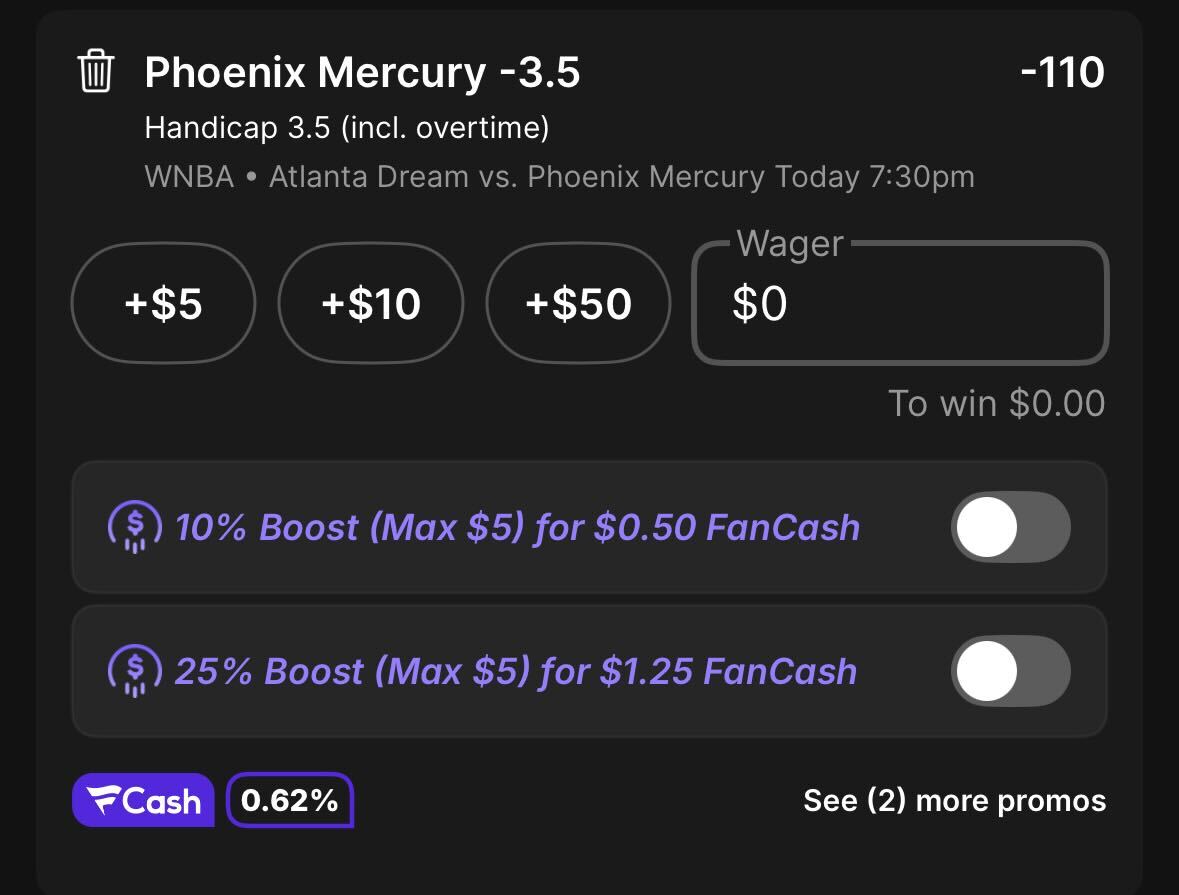This screenshot has height=895, width=1179.
Task: Enable the 25% Boost toggle
Action: [x=1011, y=671]
